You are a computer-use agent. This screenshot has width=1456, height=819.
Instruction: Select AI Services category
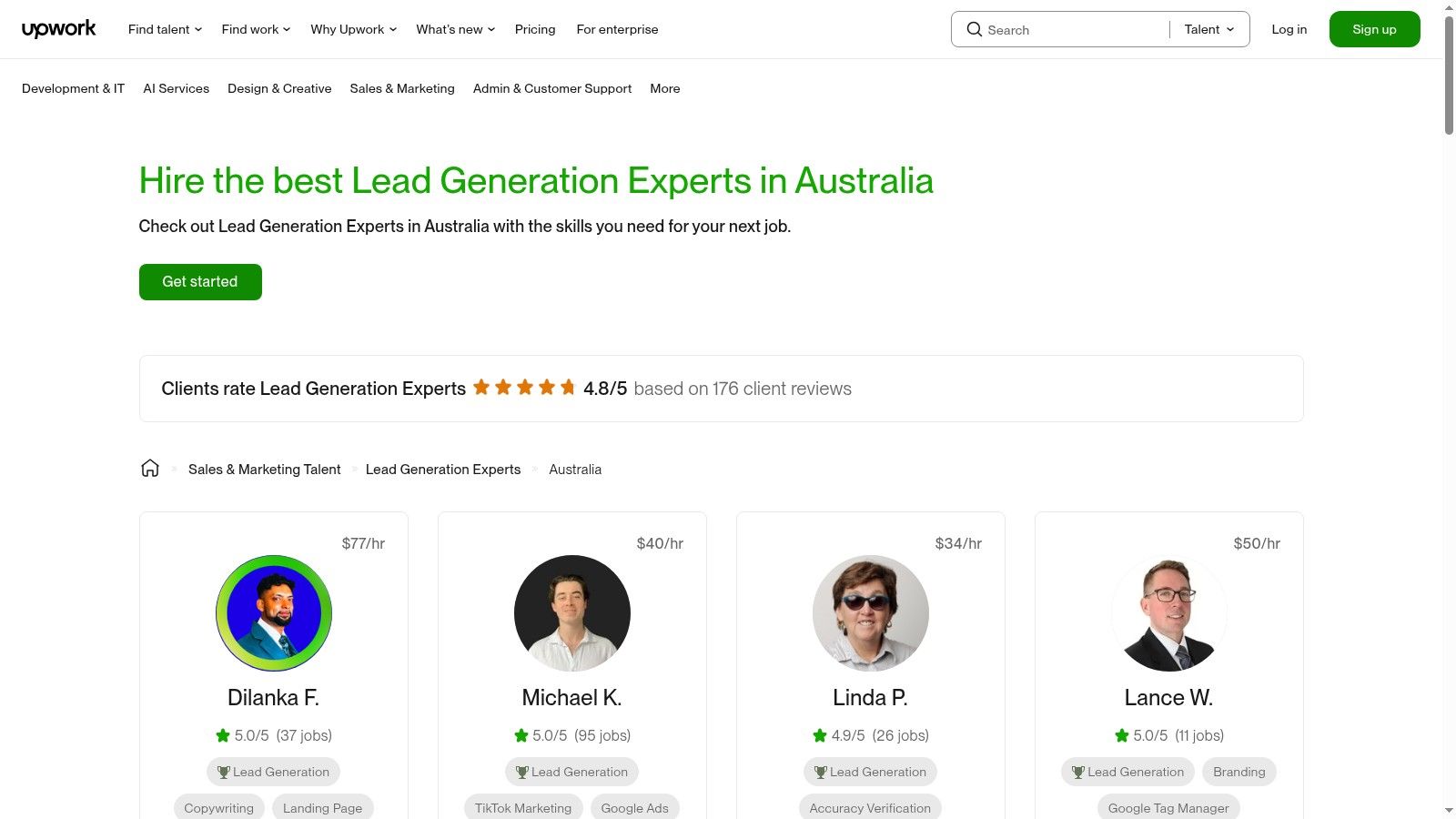tap(177, 88)
